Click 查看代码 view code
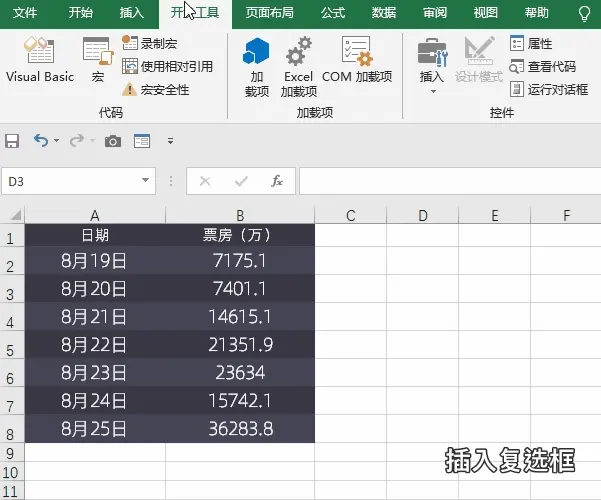This screenshot has height=500, width=601. click(x=543, y=66)
